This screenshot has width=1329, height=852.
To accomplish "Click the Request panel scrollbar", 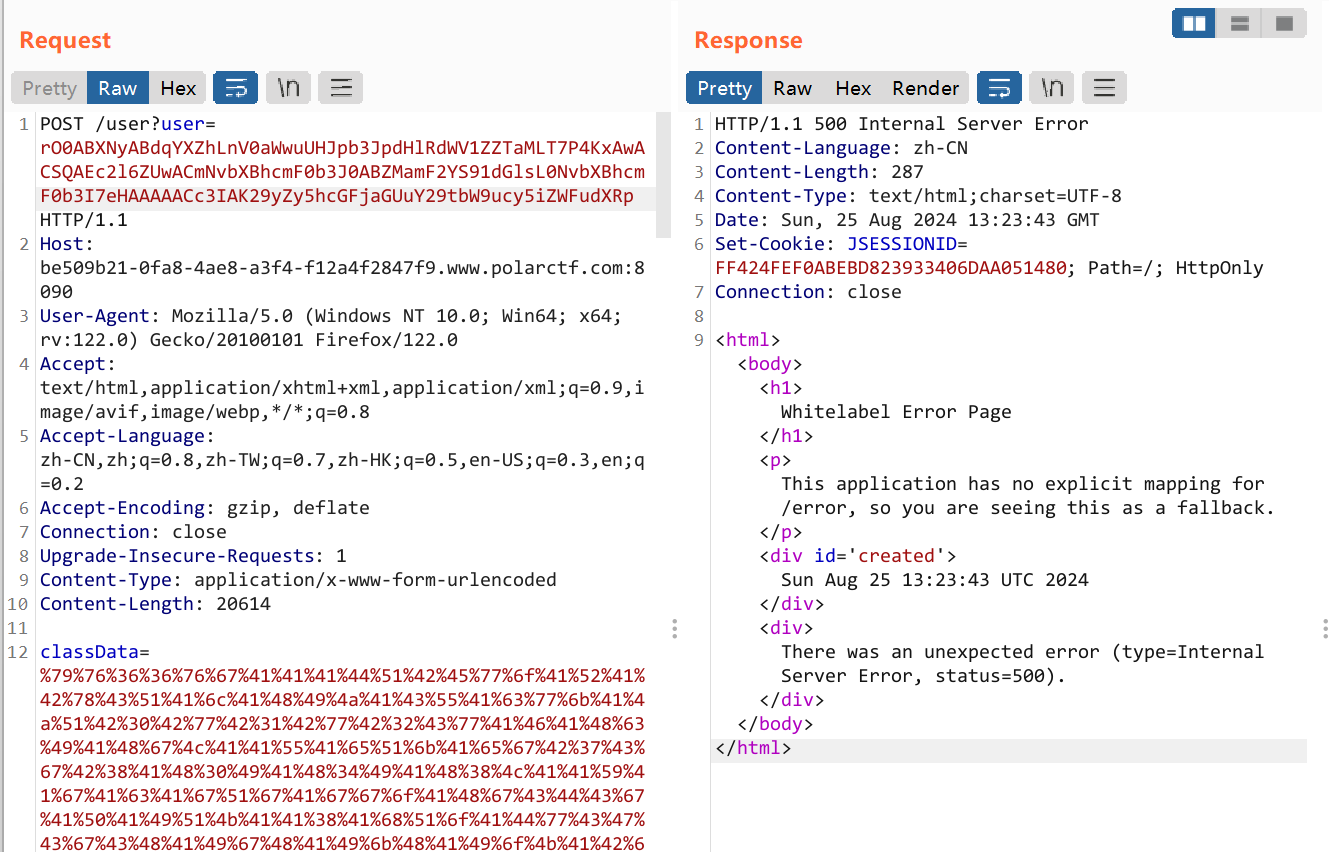I will pyautogui.click(x=663, y=175).
